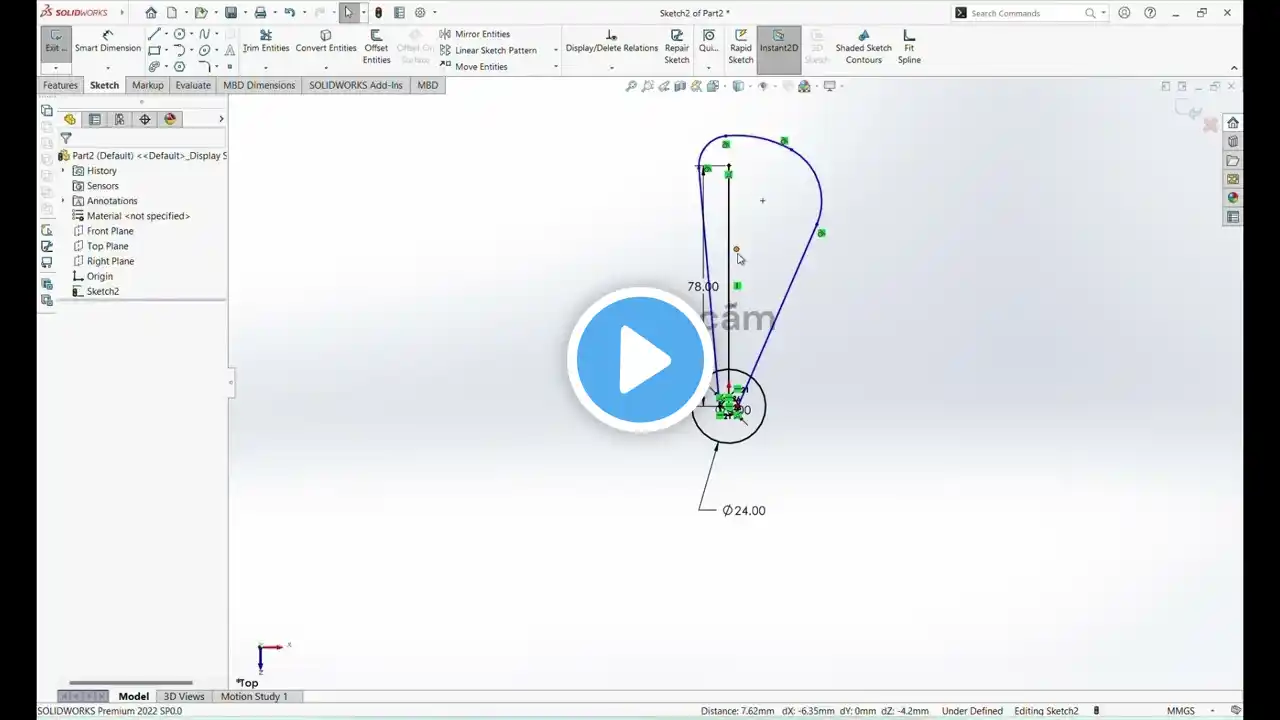Open the DimXpertManager tab
Screen dimensions: 1280x720
tap(145, 119)
